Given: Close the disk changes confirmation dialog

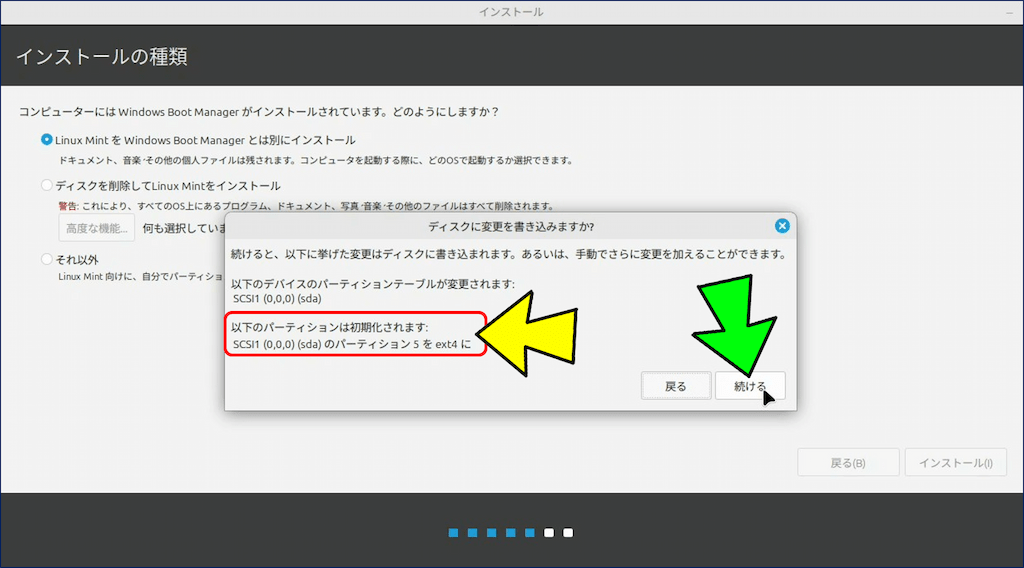Looking at the screenshot, I should coord(782,226).
